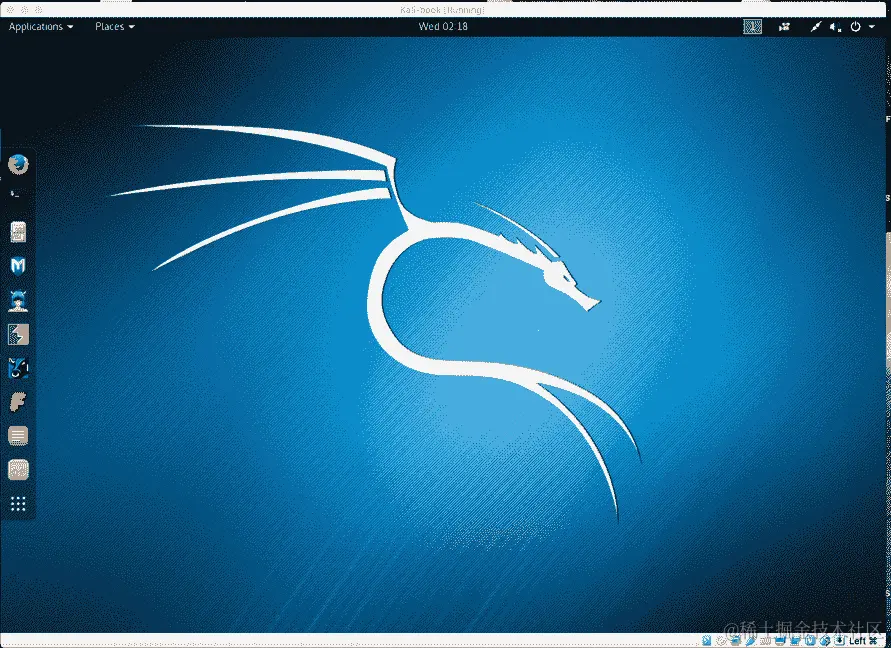Open the Places menu
The width and height of the screenshot is (891, 648).
tap(115, 27)
